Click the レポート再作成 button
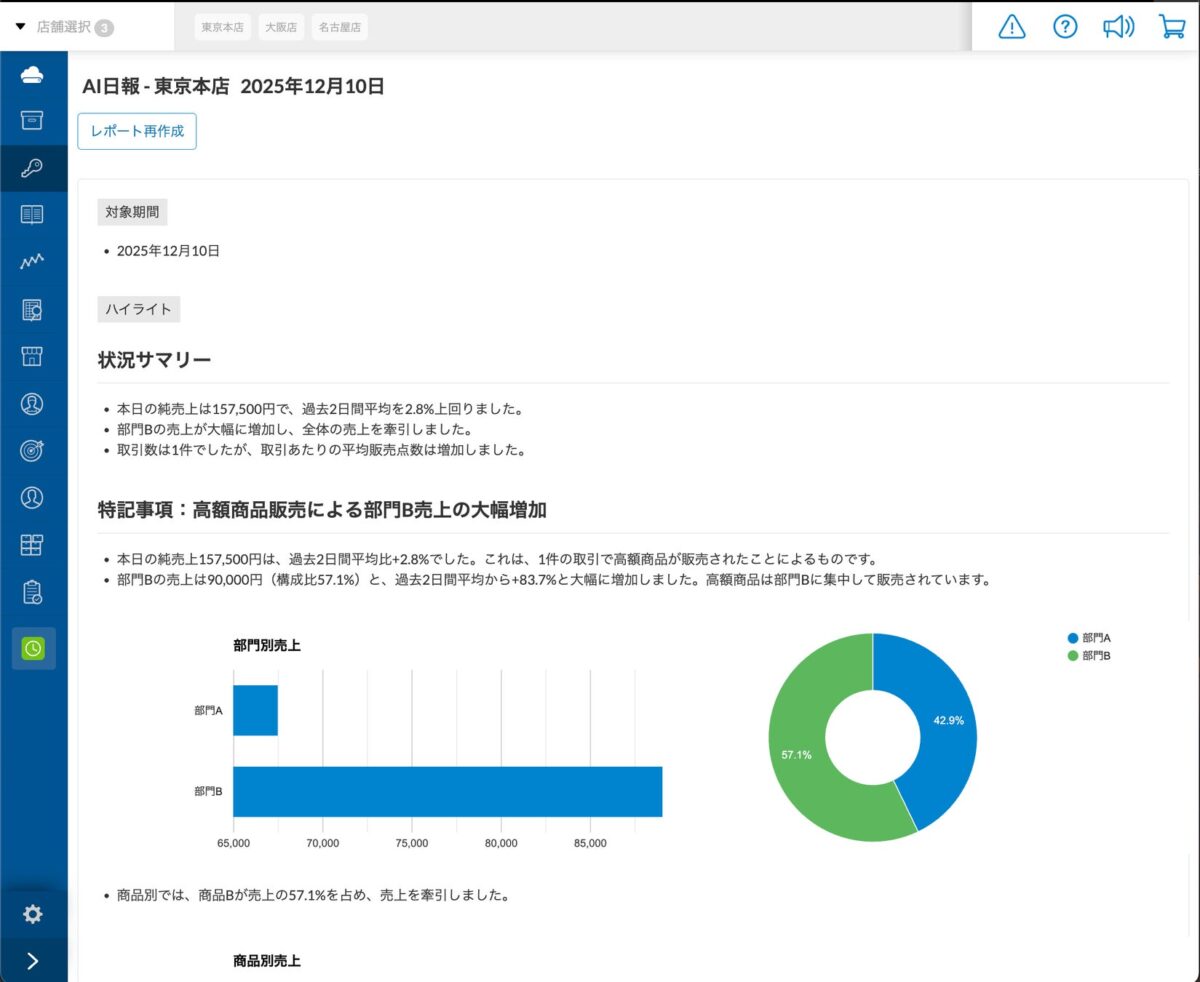The image size is (1200, 982). (x=137, y=131)
